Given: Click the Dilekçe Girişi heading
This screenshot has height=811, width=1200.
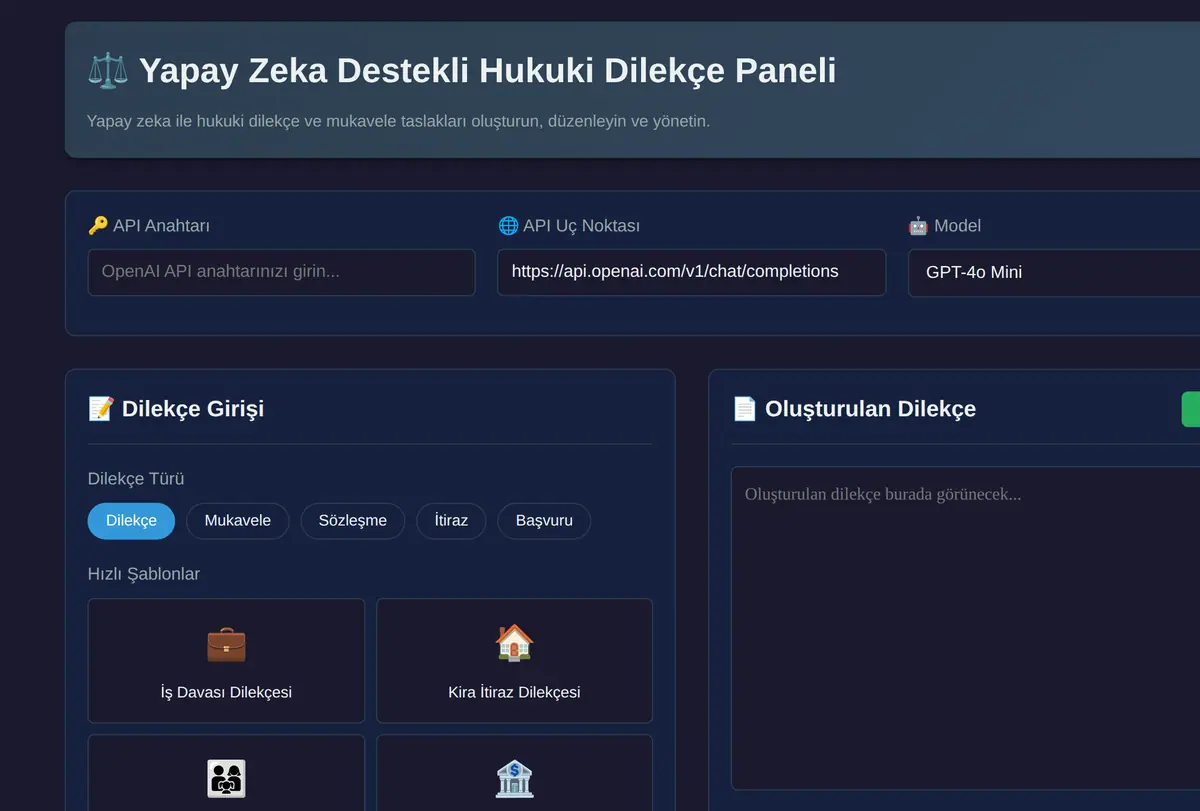Looking at the screenshot, I should coord(193,408).
